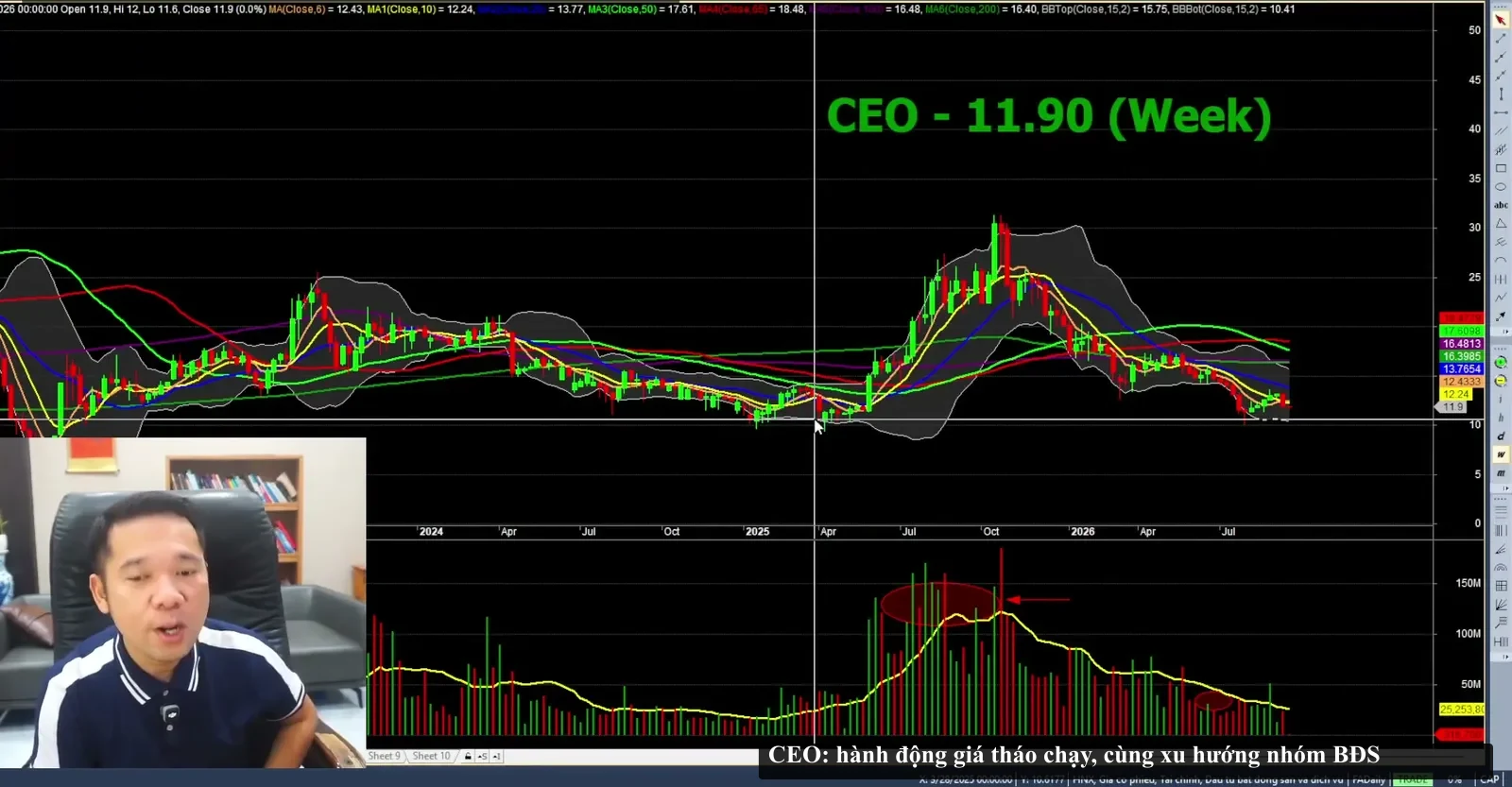Activate the abc text tool
This screenshot has height=787, width=1512.
point(1501,205)
